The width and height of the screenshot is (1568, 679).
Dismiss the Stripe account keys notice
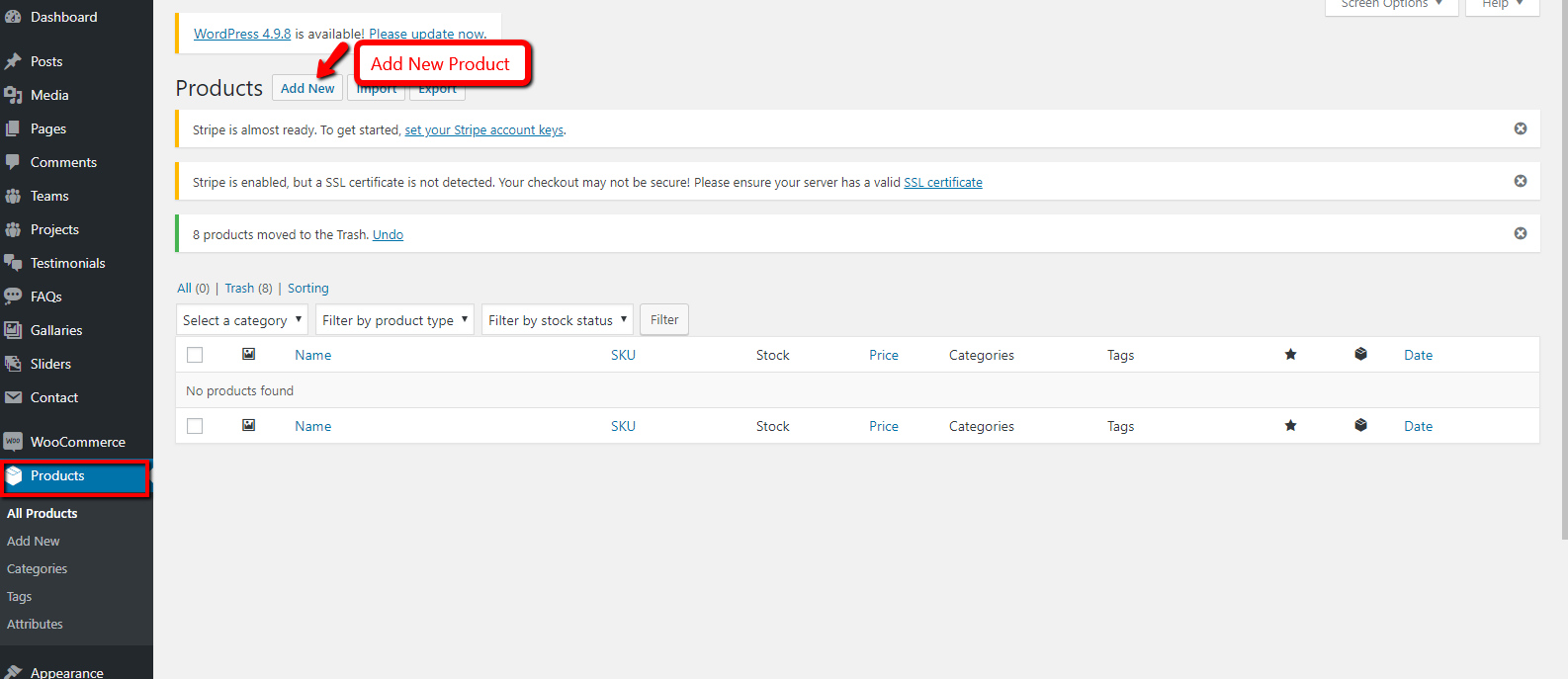[1521, 128]
